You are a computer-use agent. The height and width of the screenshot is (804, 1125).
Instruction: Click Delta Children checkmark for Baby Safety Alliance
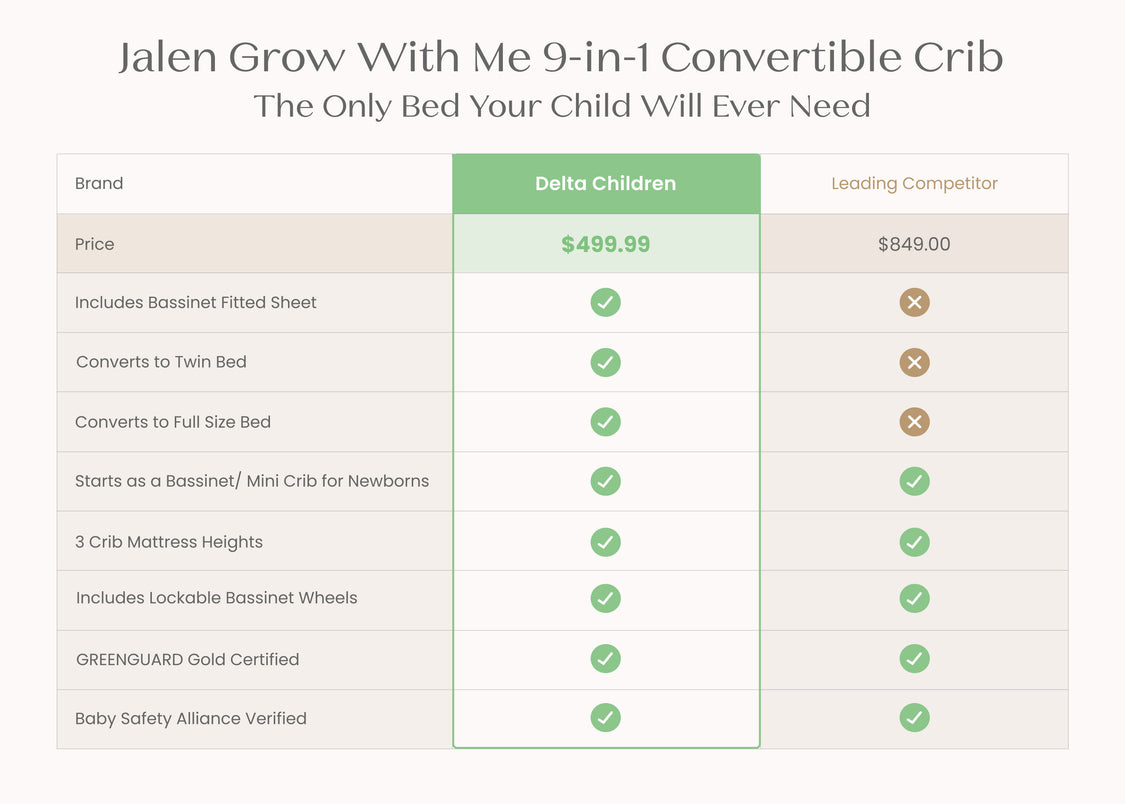[606, 717]
